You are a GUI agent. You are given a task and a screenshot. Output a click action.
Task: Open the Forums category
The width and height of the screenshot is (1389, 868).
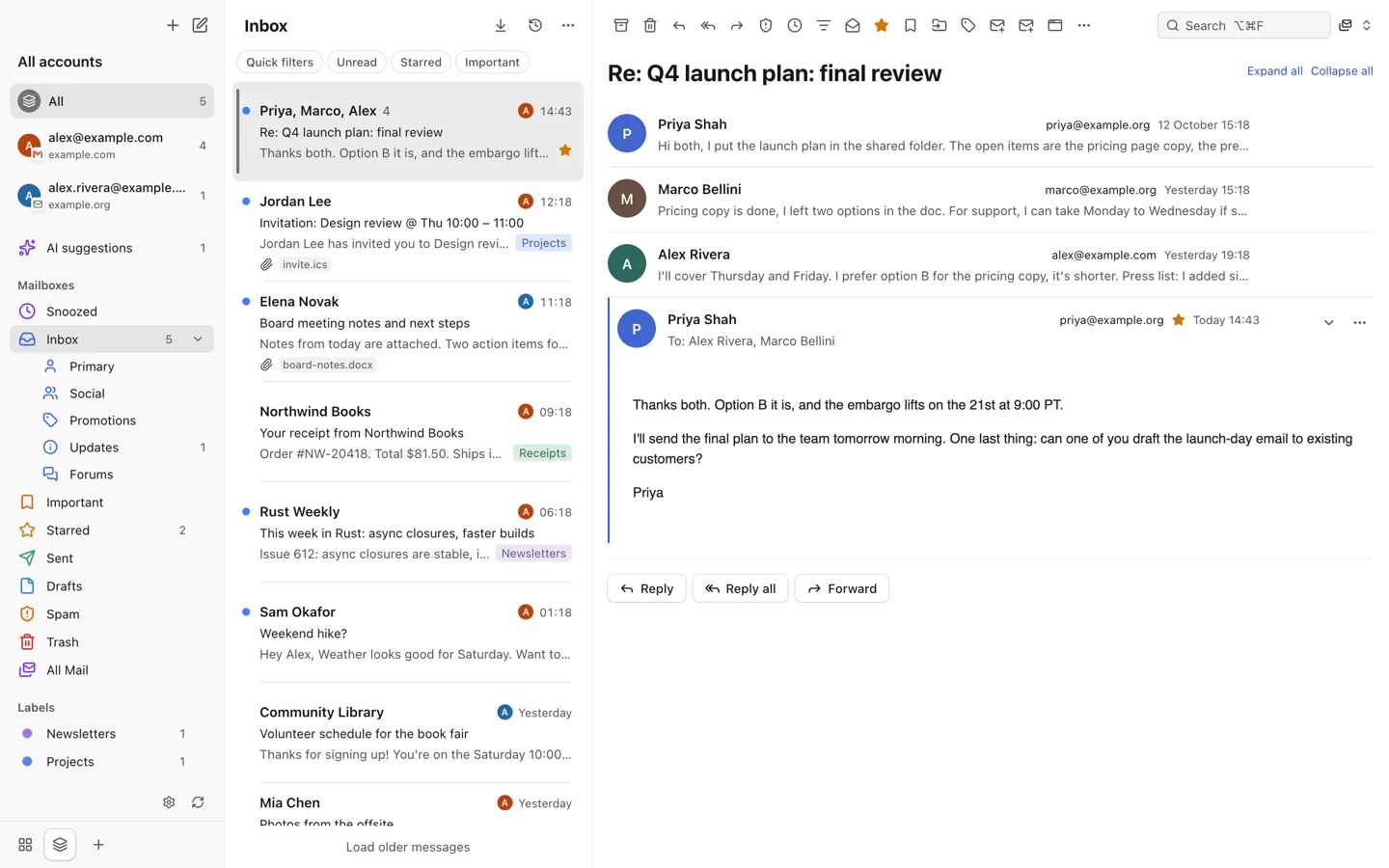click(x=123, y=475)
